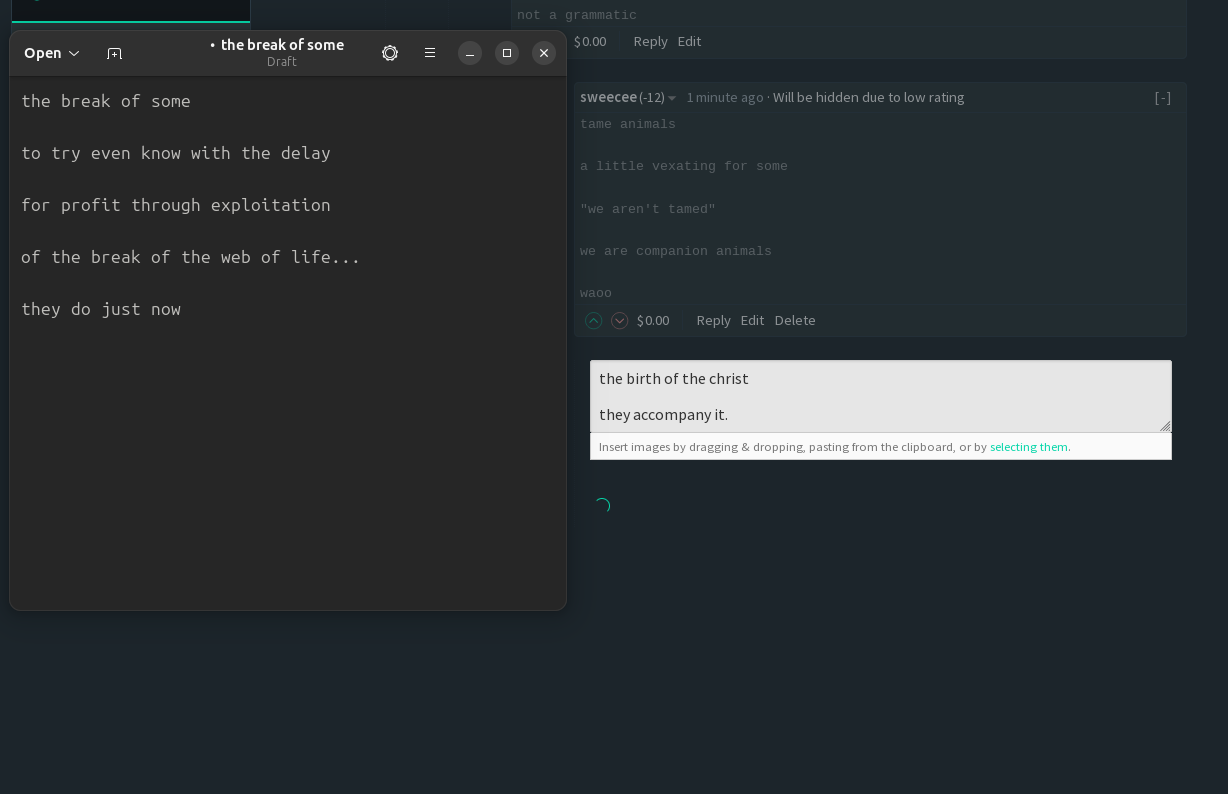Click the line "they do just now"
1228x794 pixels.
101,309
